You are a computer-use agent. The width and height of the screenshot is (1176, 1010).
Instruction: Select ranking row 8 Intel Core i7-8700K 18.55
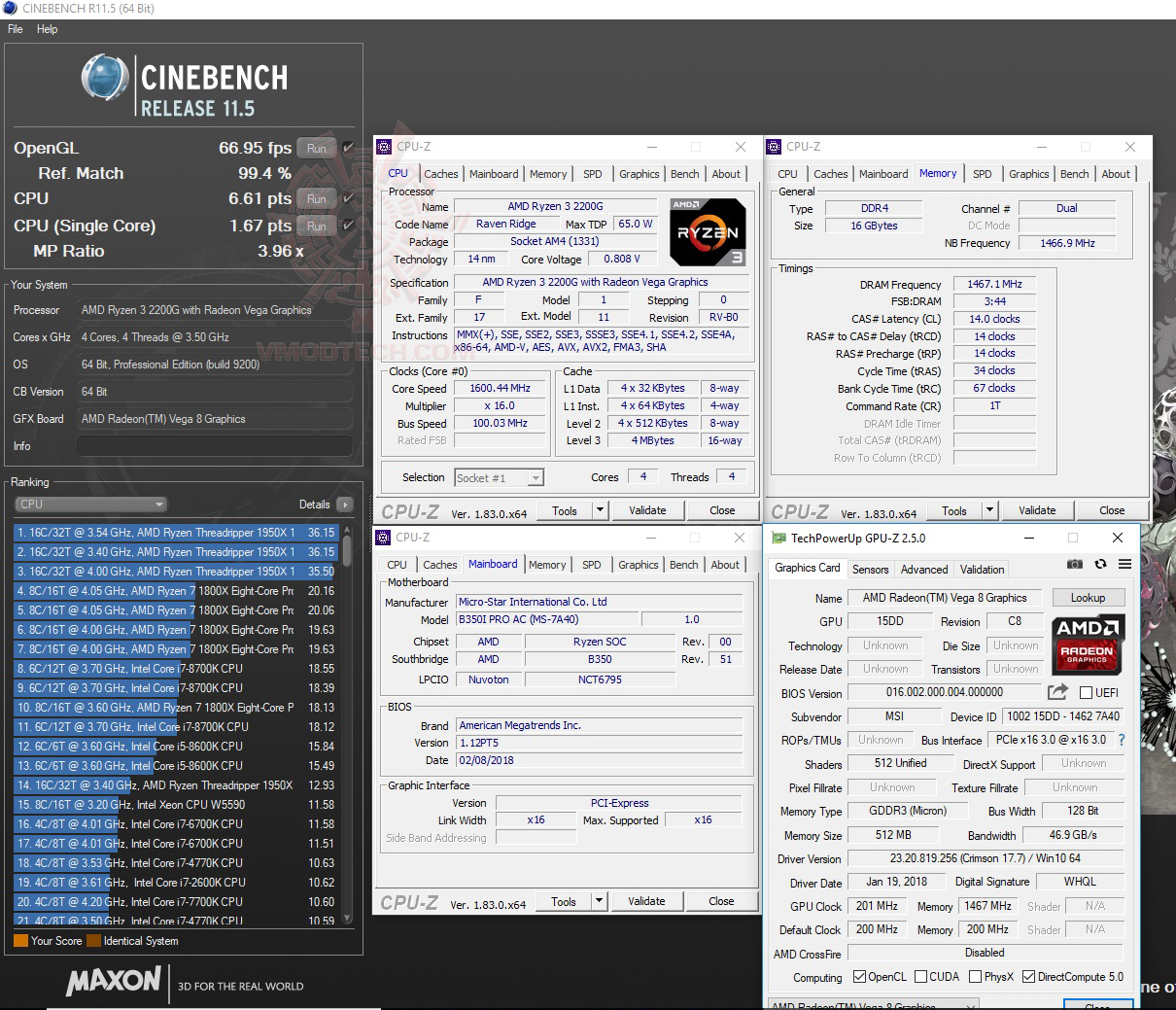click(x=176, y=669)
